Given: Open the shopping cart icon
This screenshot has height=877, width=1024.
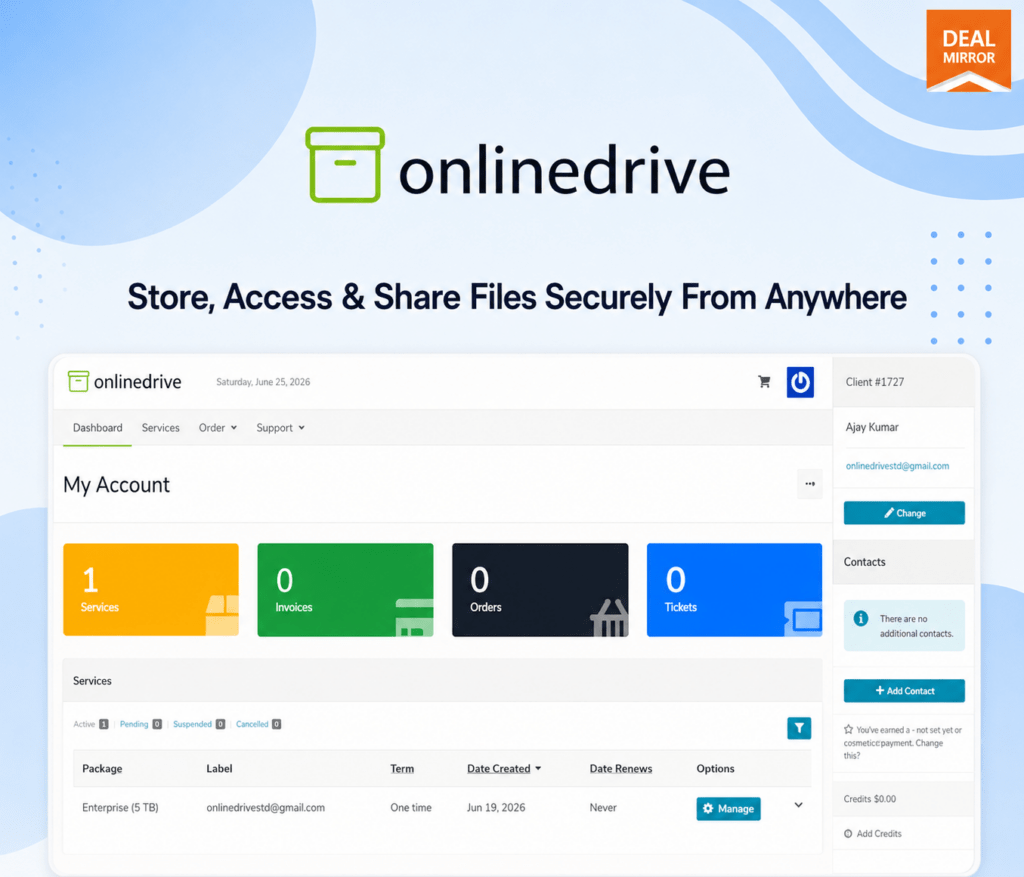Looking at the screenshot, I should [764, 381].
